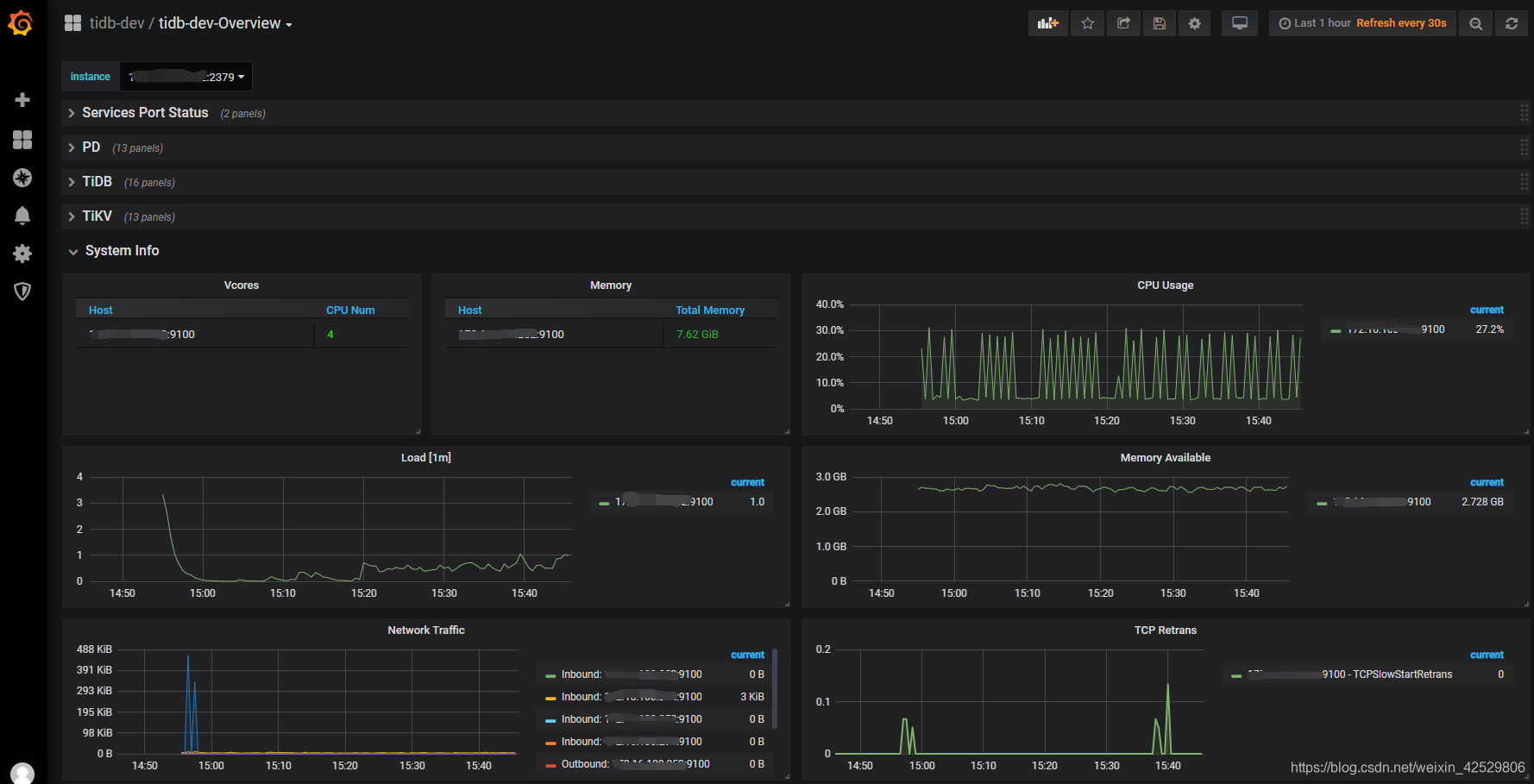Click CPU Usage legend green color swatch
The height and width of the screenshot is (784, 1534).
[1336, 331]
